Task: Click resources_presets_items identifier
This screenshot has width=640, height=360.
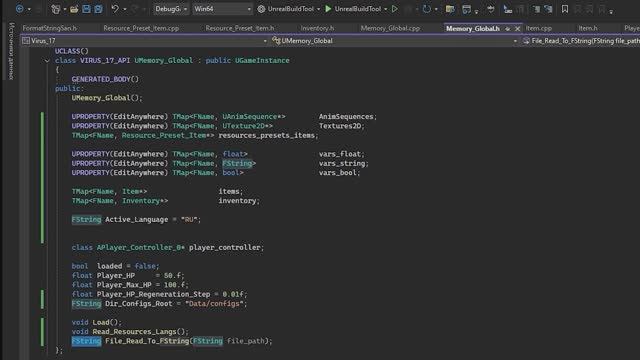Action: [x=267, y=136]
